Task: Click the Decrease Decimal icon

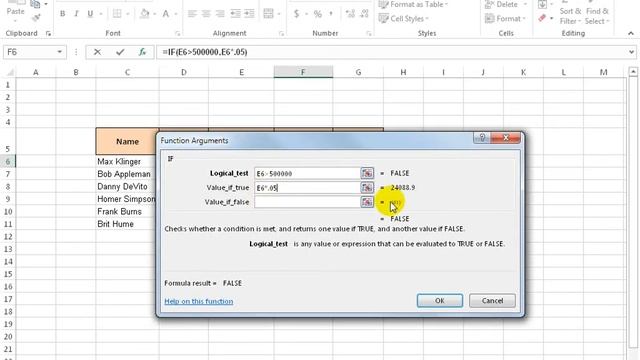Action: [x=364, y=14]
